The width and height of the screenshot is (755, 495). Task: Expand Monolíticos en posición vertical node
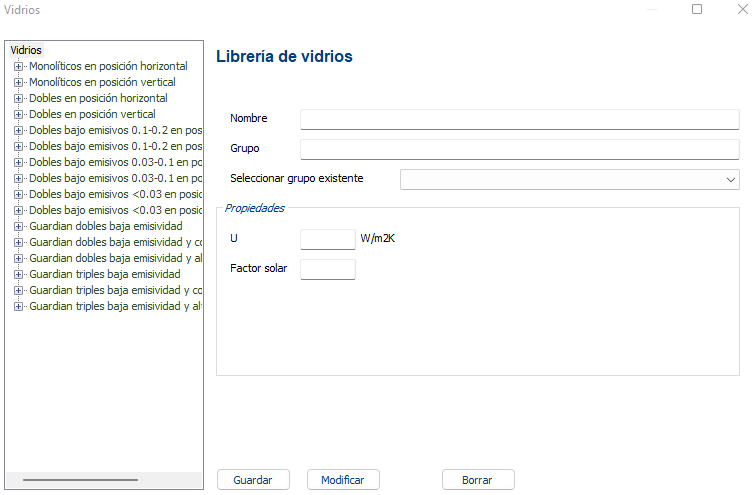coord(18,82)
